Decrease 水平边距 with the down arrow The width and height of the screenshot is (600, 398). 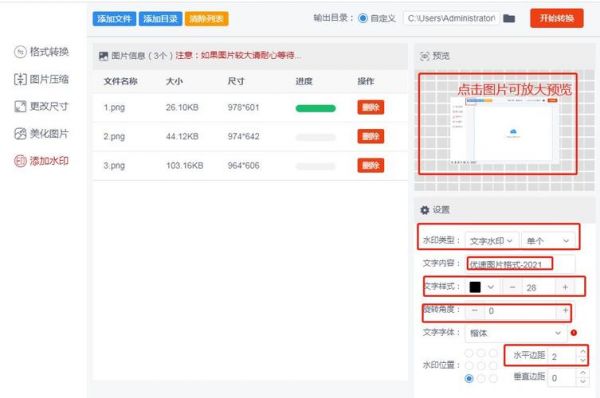(x=582, y=360)
